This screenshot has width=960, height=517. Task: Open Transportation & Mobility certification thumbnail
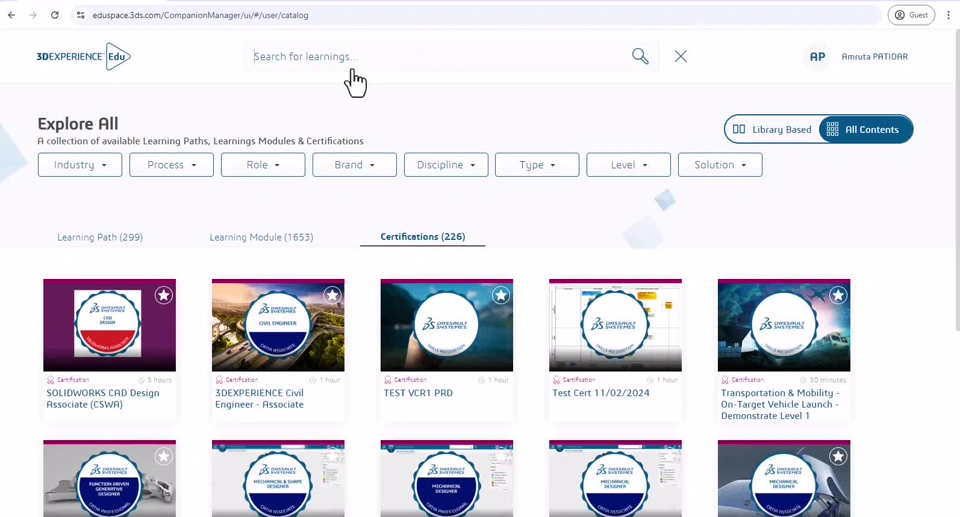pos(784,325)
